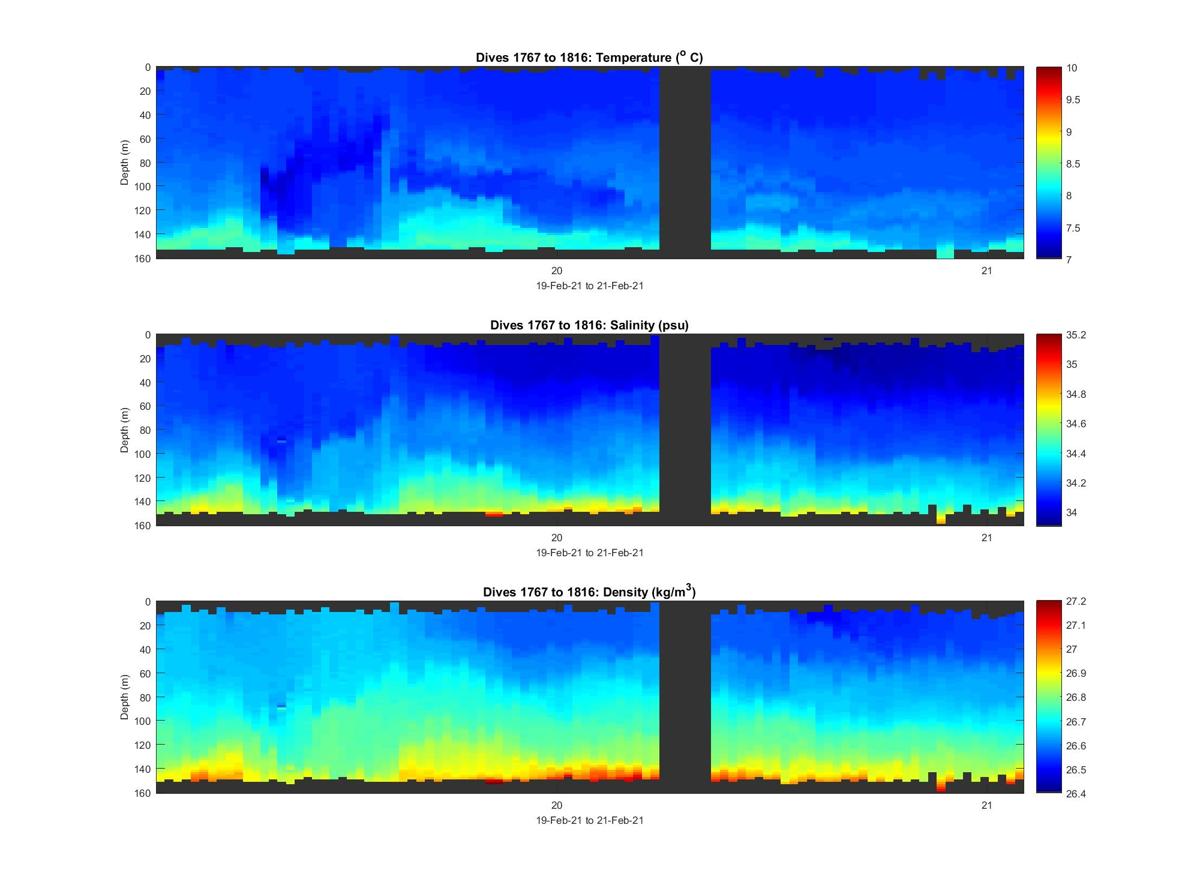This screenshot has height=892, width=1200.
Task: Click the "34.4" tick on Salinity colorbar
Action: click(x=1077, y=454)
